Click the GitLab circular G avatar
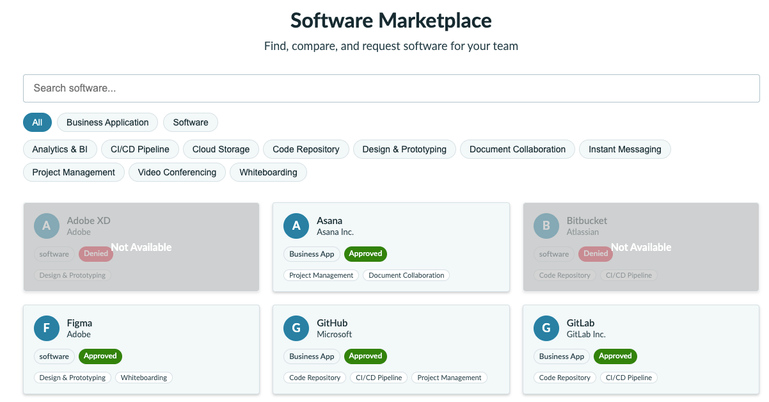Image resolution: width=769 pixels, height=402 pixels. [546, 328]
